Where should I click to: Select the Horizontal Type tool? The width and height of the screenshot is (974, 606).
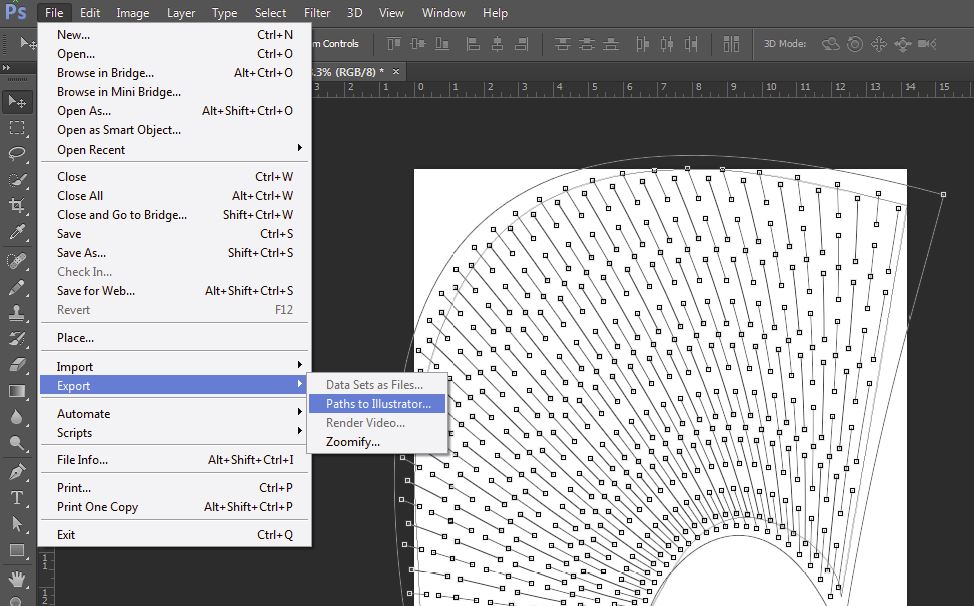(x=17, y=498)
